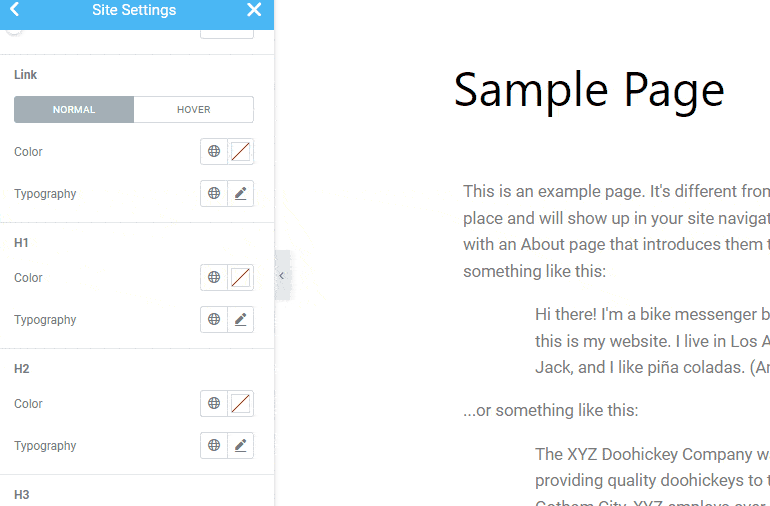
Task: Open global fonts for H2 typography
Action: (214, 446)
